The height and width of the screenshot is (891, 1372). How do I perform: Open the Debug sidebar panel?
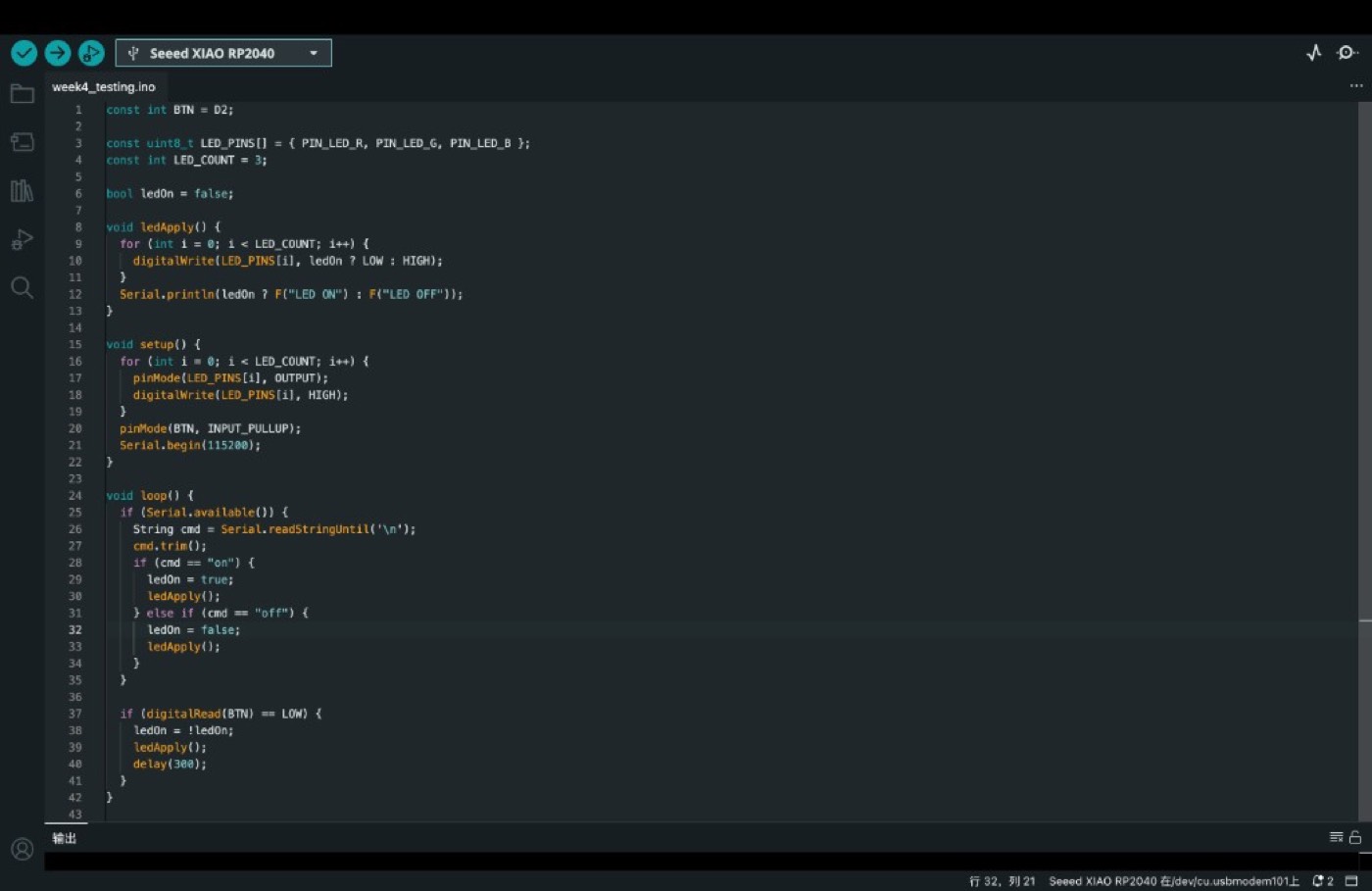(22, 239)
